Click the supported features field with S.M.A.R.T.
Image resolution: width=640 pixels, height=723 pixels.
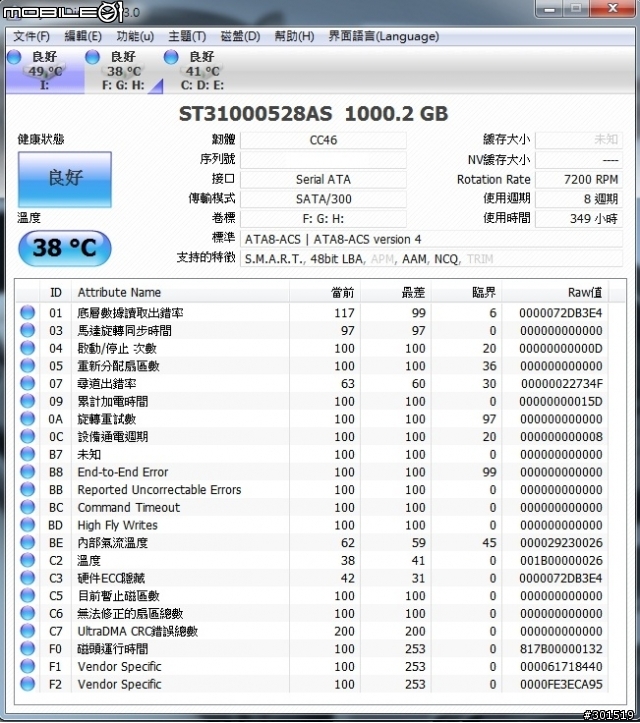point(431,259)
